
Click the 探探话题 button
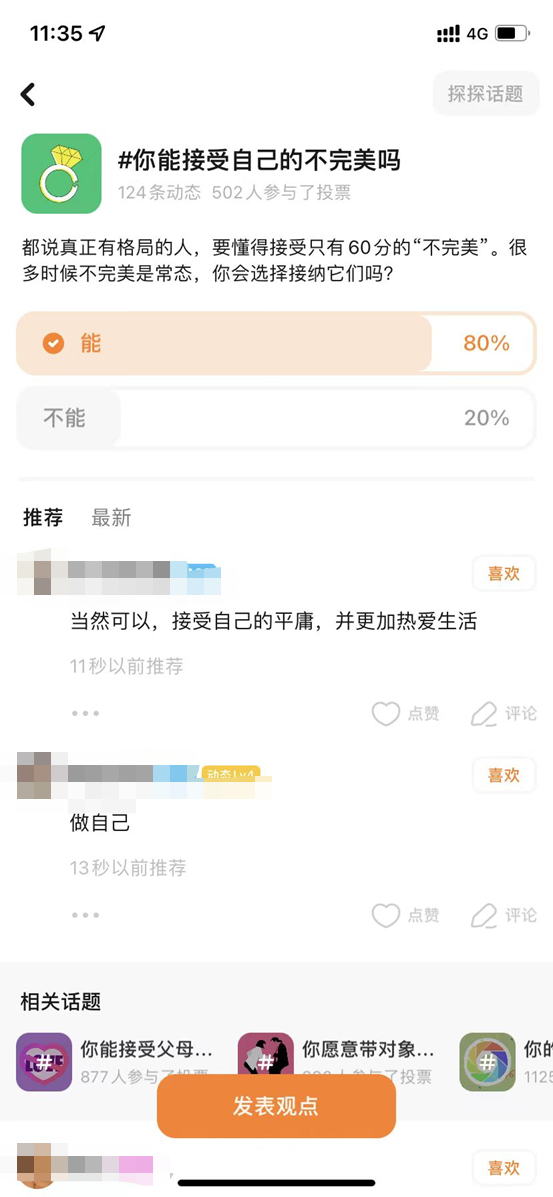click(x=485, y=94)
